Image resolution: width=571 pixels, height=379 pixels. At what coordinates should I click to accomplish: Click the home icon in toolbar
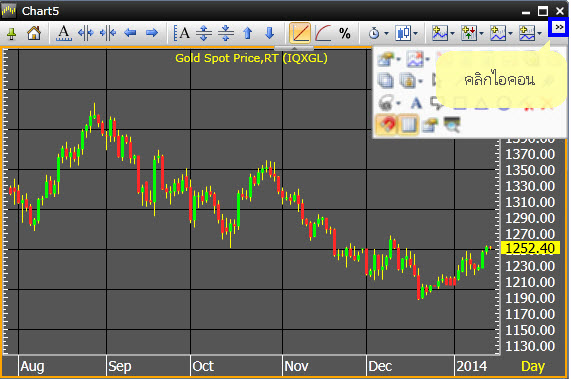[x=34, y=33]
